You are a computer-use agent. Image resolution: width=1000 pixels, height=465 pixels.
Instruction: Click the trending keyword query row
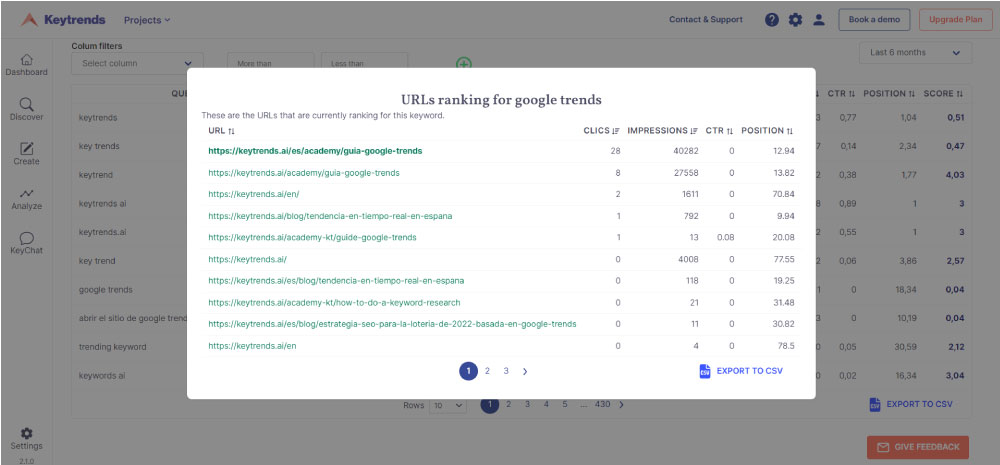point(112,347)
